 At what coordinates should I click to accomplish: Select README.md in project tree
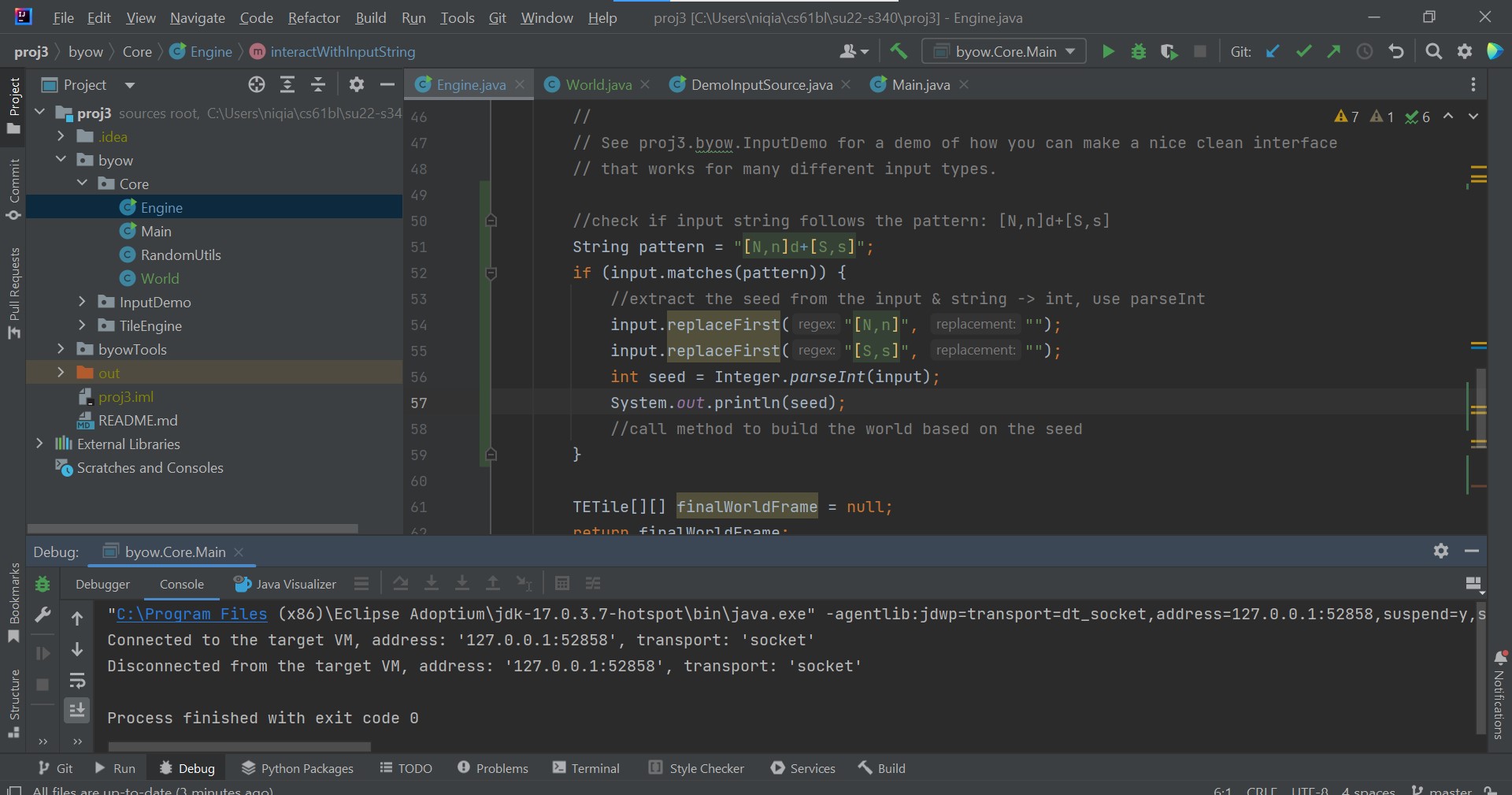tap(138, 420)
